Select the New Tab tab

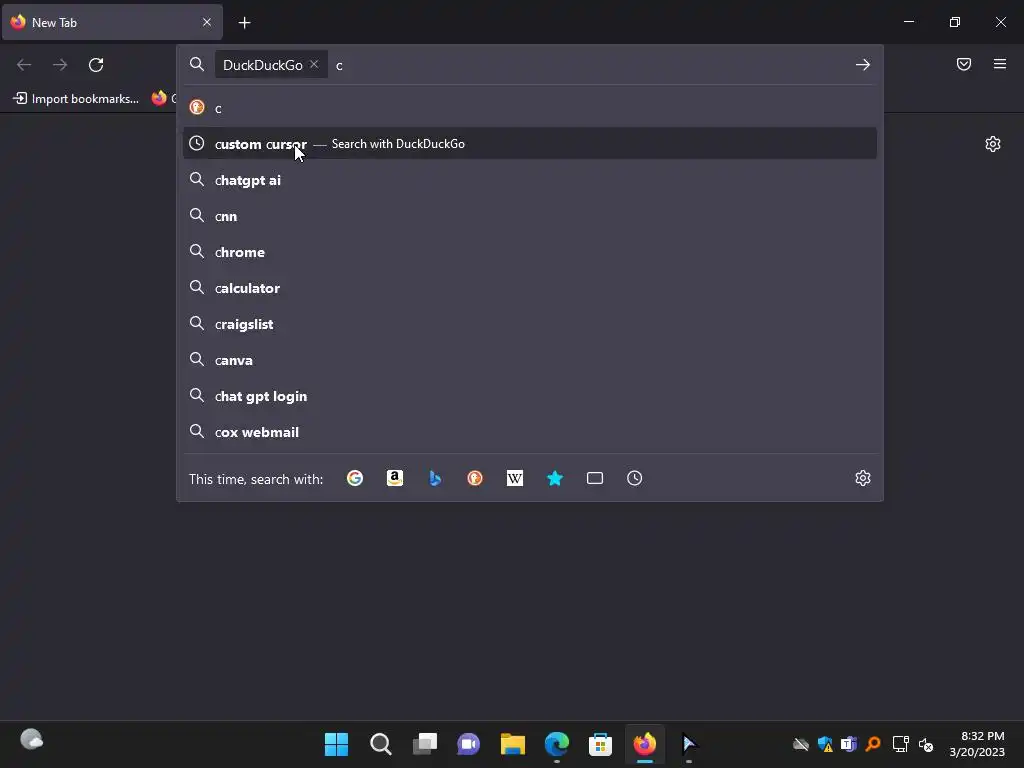[x=112, y=22]
